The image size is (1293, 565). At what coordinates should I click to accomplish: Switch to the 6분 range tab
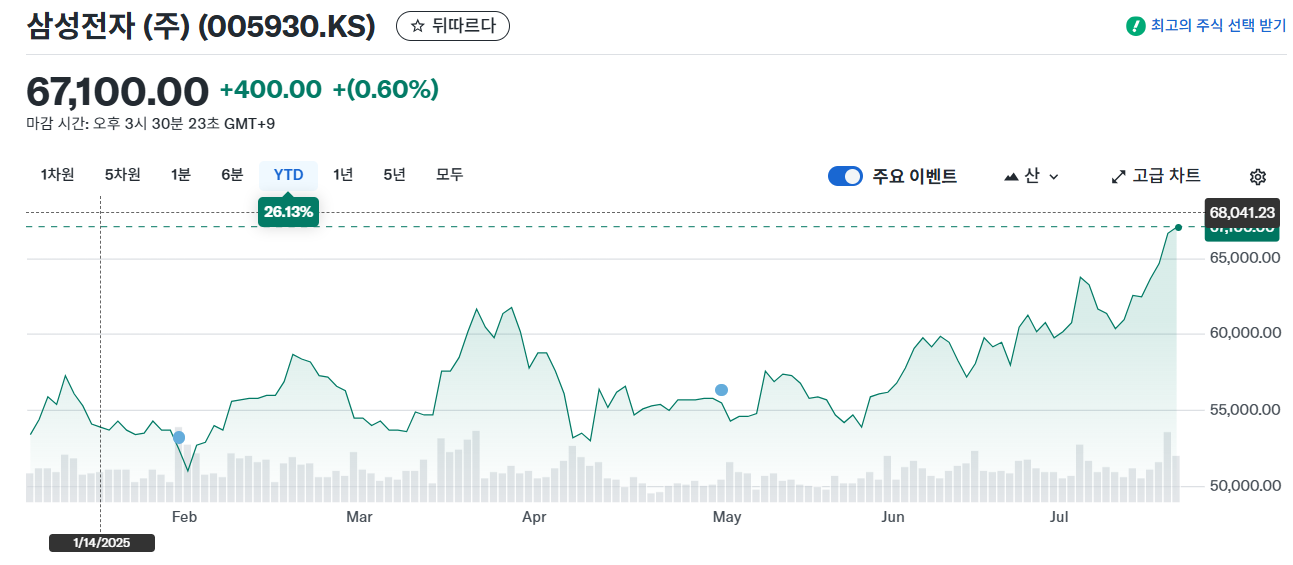pos(232,175)
